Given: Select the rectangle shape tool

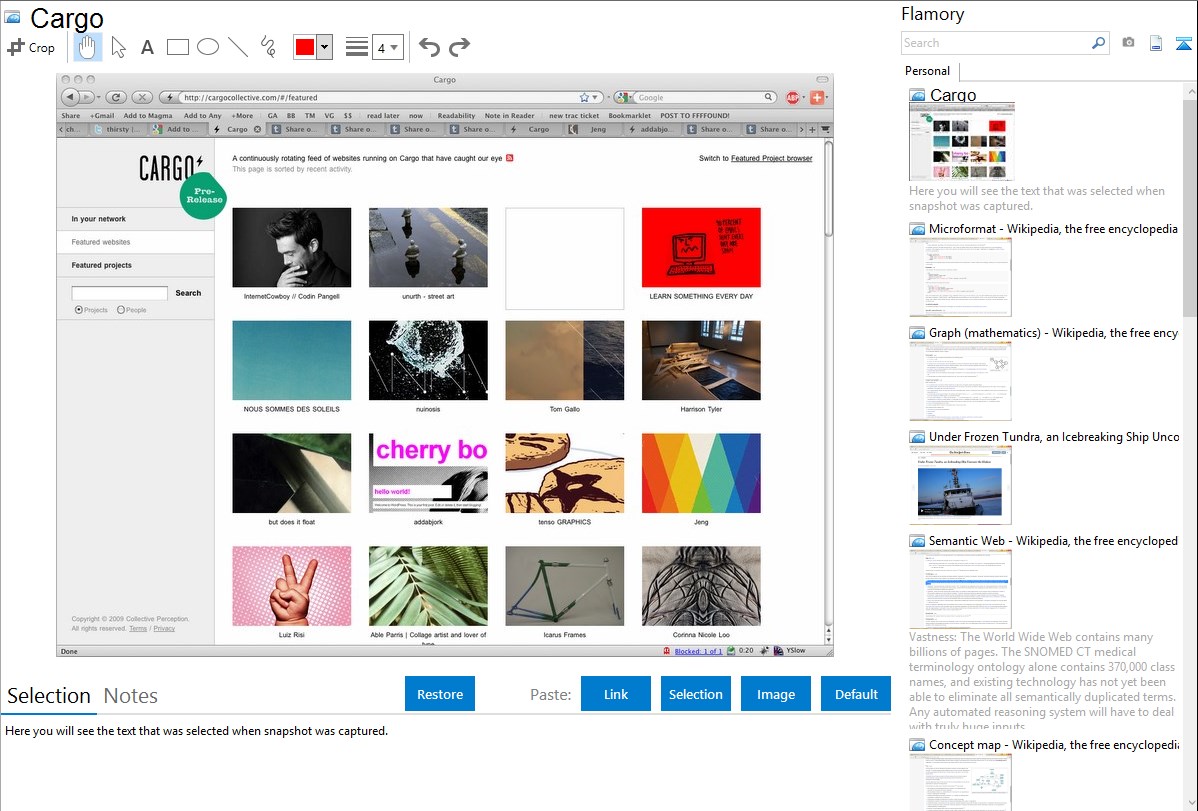Looking at the screenshot, I should coord(178,47).
